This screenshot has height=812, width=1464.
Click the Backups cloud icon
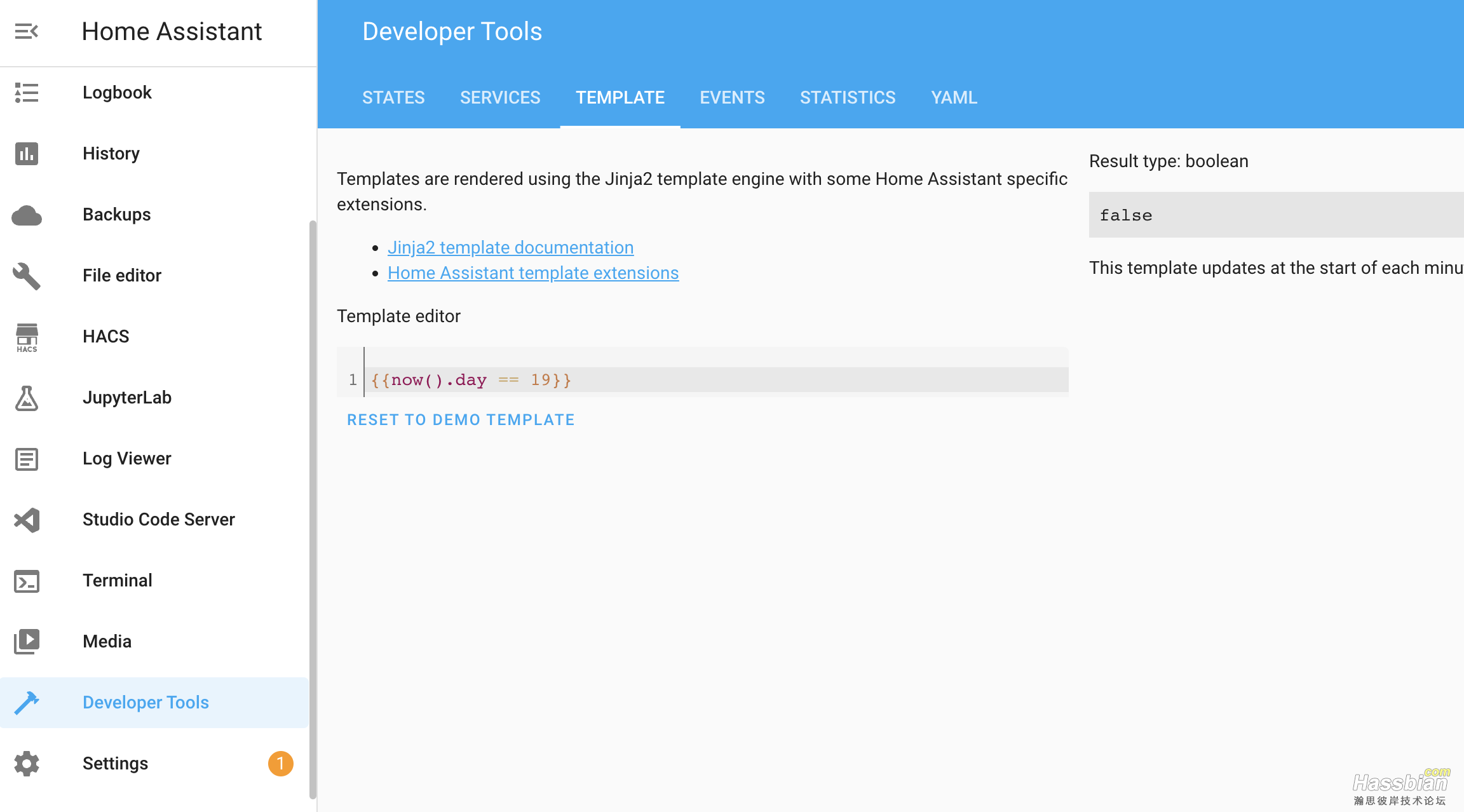(27, 215)
